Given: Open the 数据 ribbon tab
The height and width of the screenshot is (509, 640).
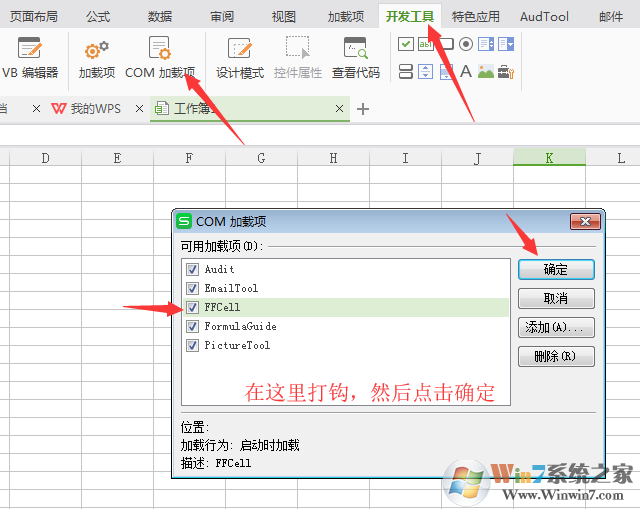Looking at the screenshot, I should (160, 17).
